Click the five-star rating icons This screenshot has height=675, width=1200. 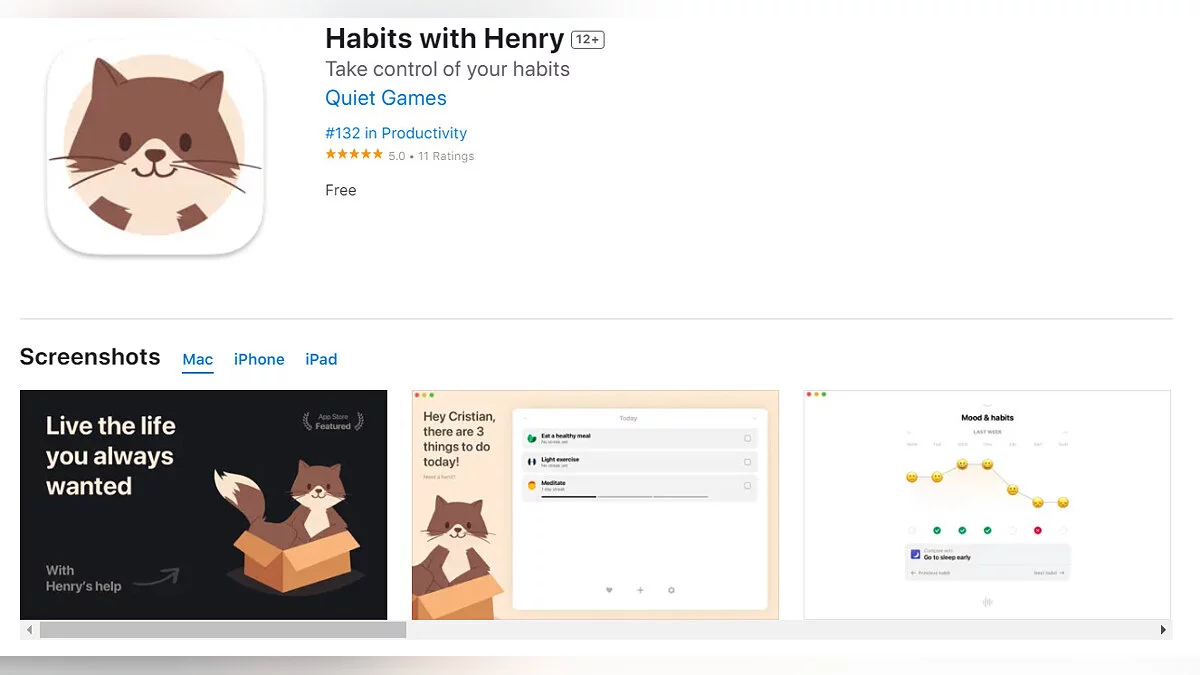pyautogui.click(x=353, y=155)
